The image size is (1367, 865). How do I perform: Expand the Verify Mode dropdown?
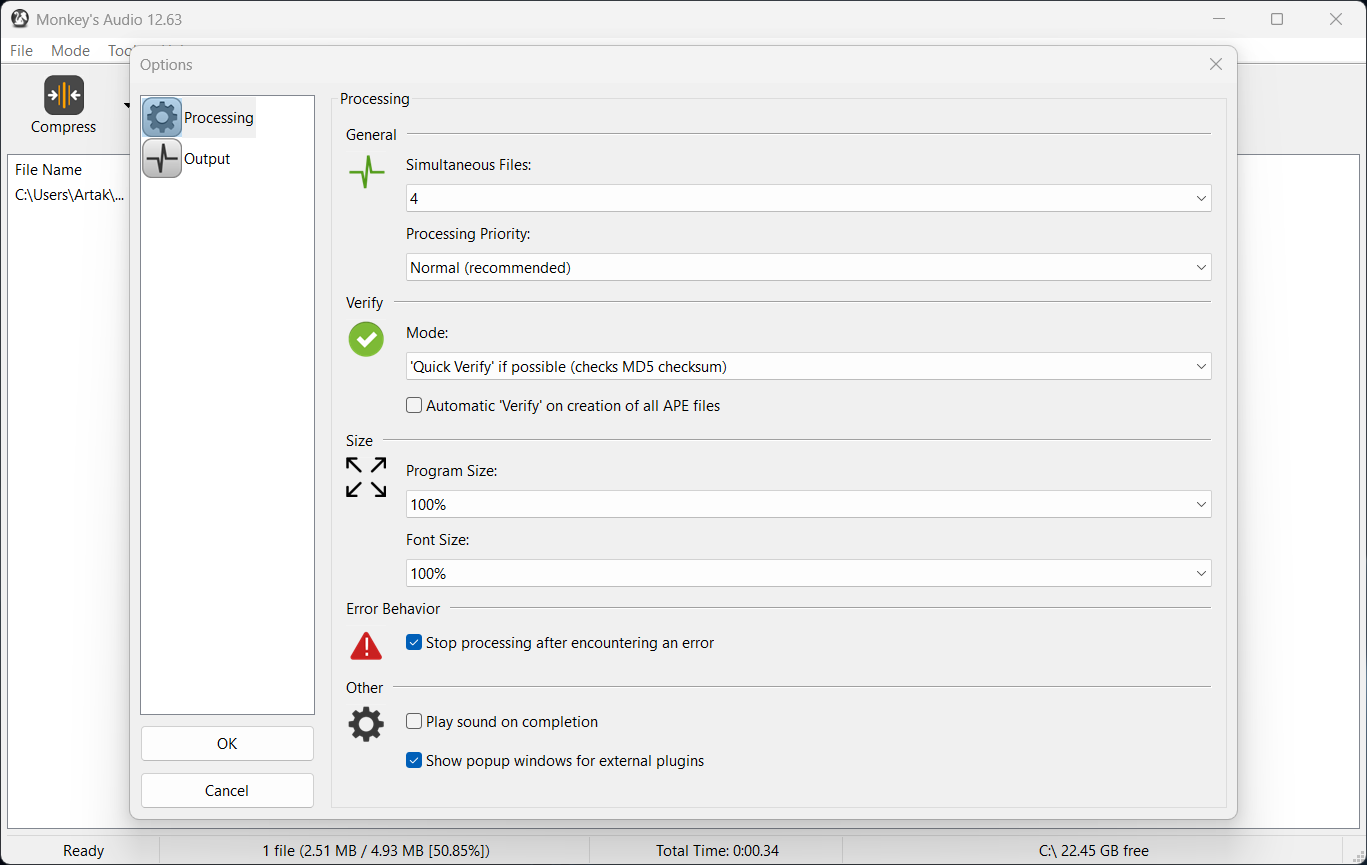(x=808, y=366)
